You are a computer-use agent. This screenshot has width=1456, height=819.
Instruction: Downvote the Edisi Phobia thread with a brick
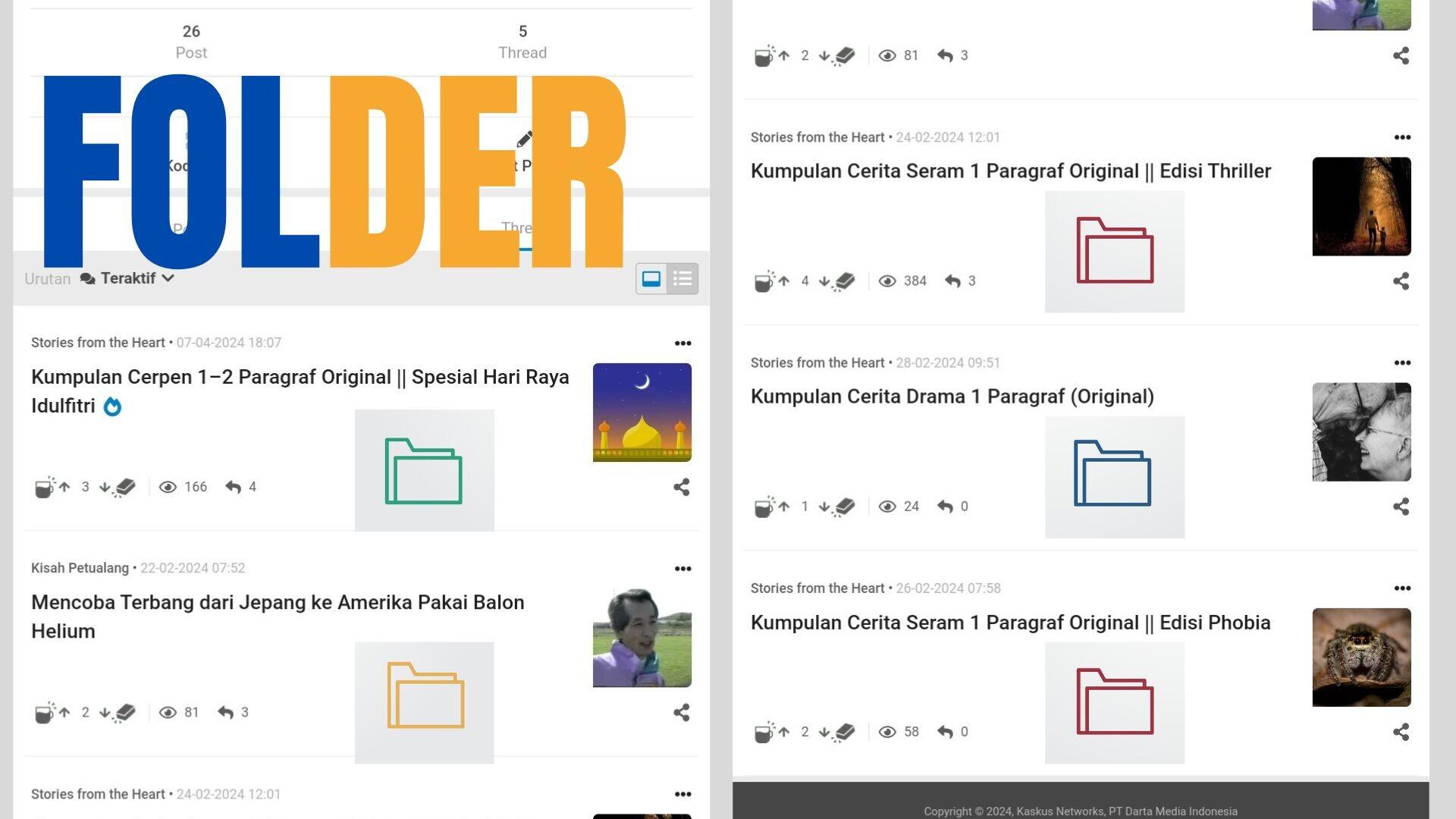837,732
